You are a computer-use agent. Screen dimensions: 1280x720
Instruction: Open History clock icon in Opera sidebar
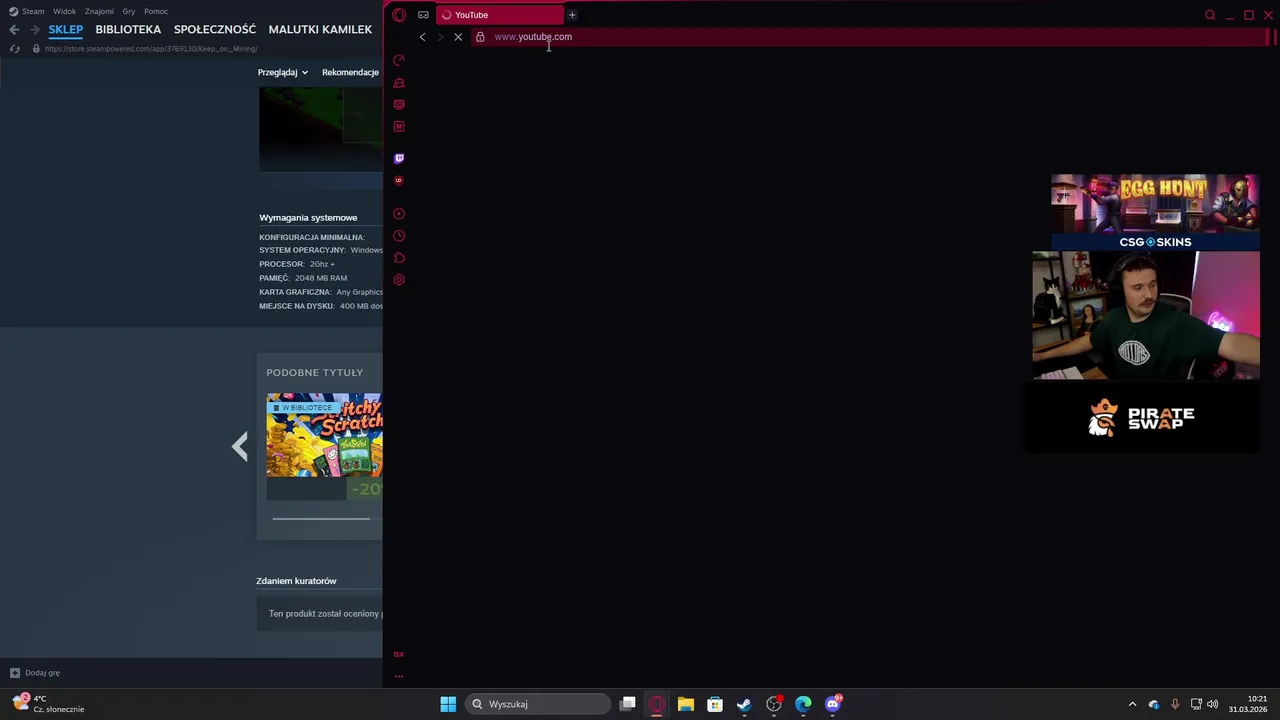pos(399,236)
